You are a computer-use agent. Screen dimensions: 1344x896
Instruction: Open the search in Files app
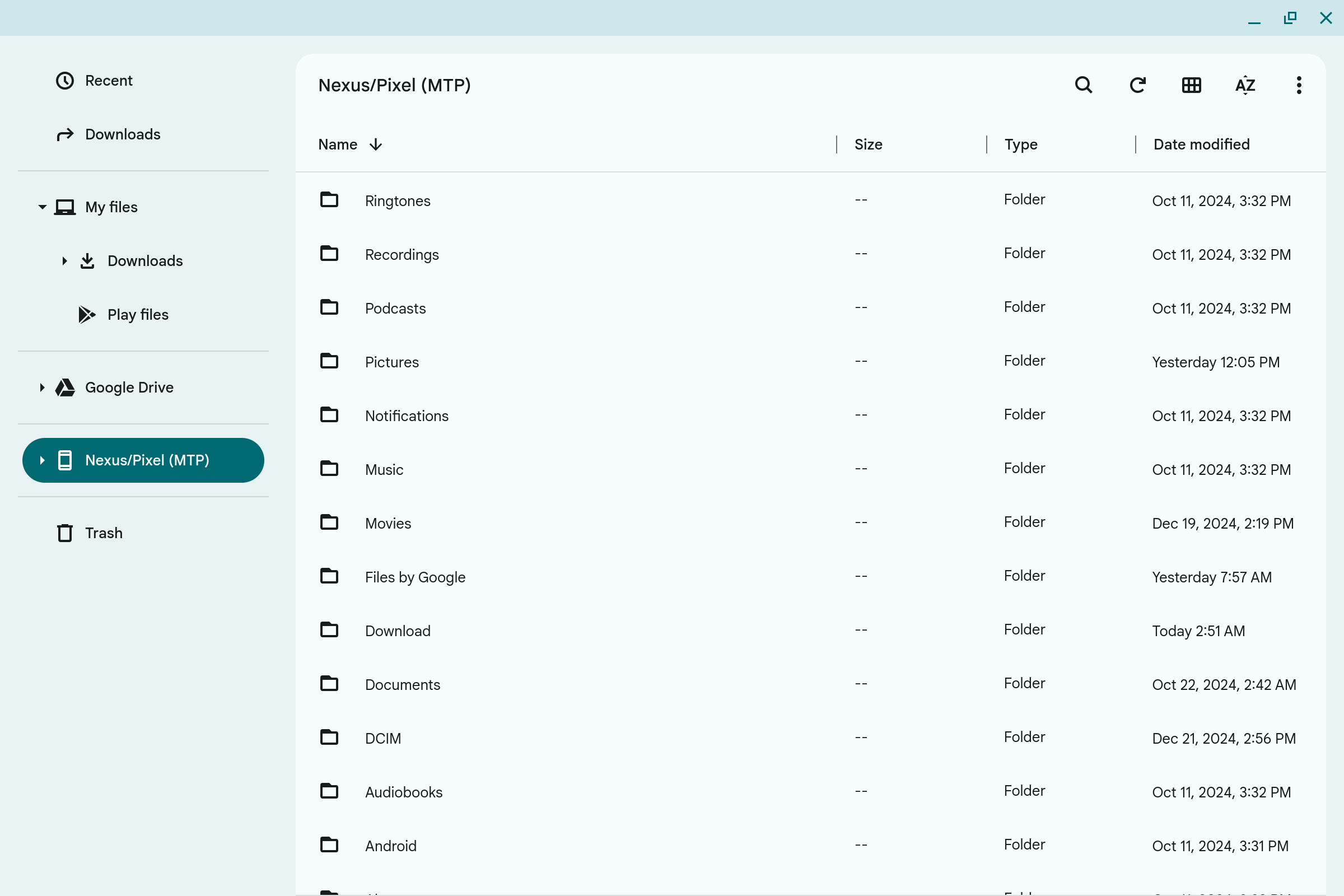(1084, 85)
